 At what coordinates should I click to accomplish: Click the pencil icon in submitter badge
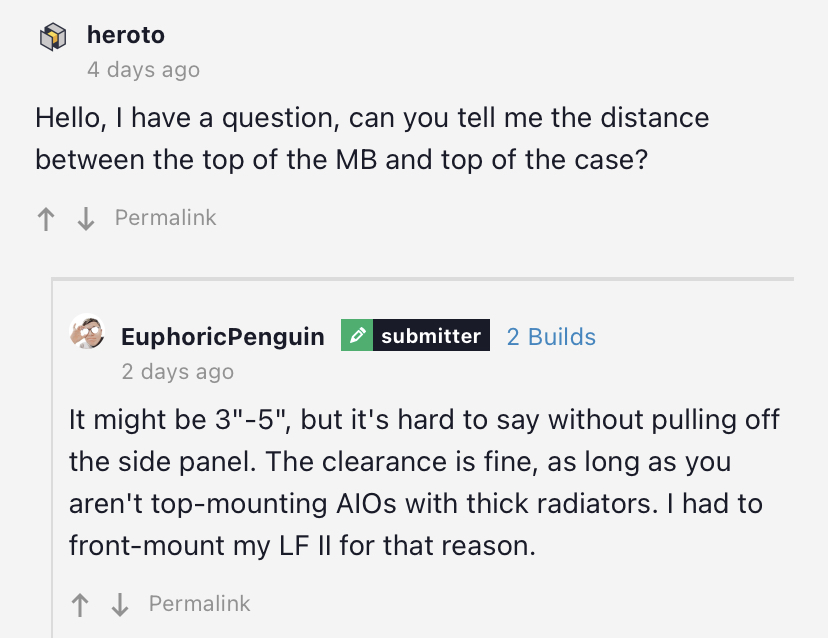tap(358, 336)
